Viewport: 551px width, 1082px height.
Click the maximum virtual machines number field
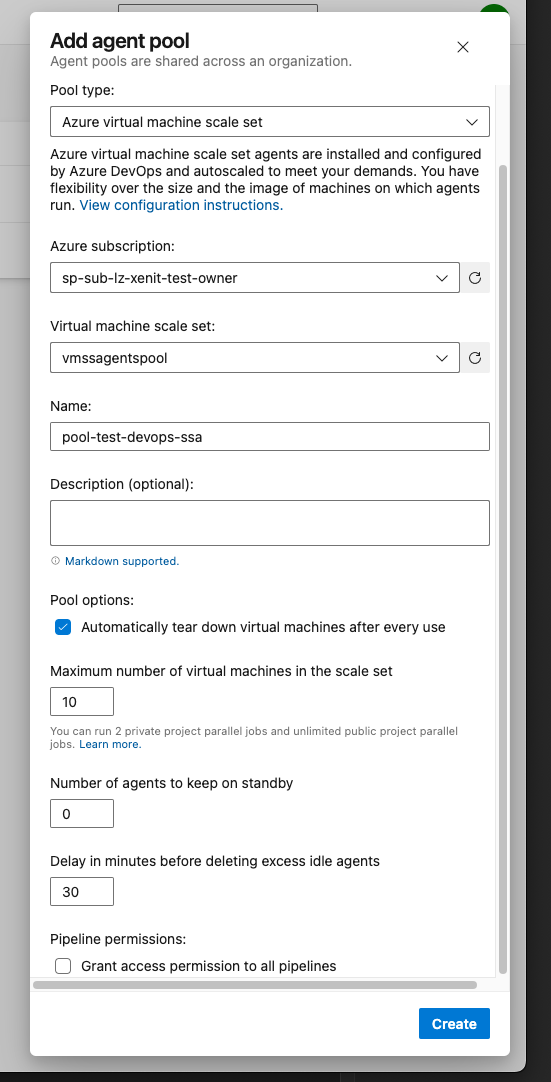click(x=82, y=702)
